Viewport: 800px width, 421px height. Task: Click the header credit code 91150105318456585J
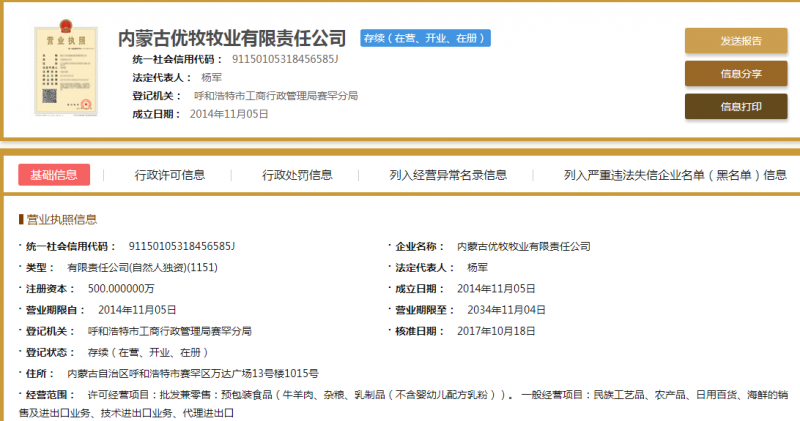coord(285,59)
